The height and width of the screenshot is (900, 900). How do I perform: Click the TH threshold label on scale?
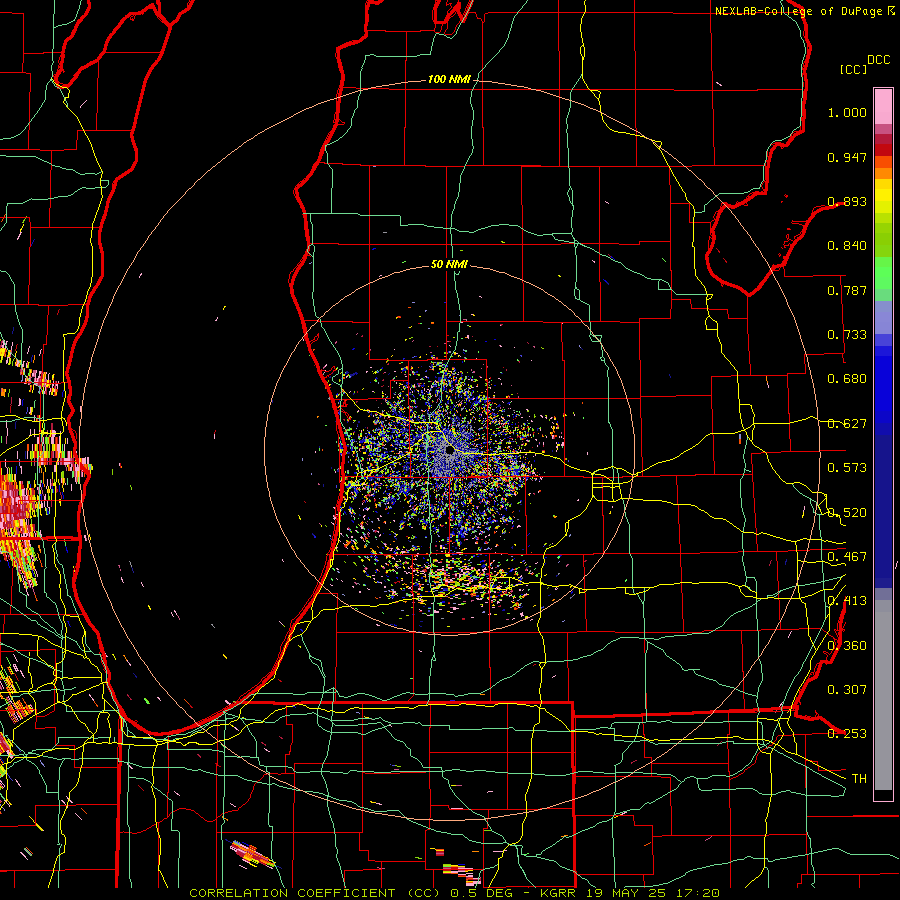click(x=859, y=779)
